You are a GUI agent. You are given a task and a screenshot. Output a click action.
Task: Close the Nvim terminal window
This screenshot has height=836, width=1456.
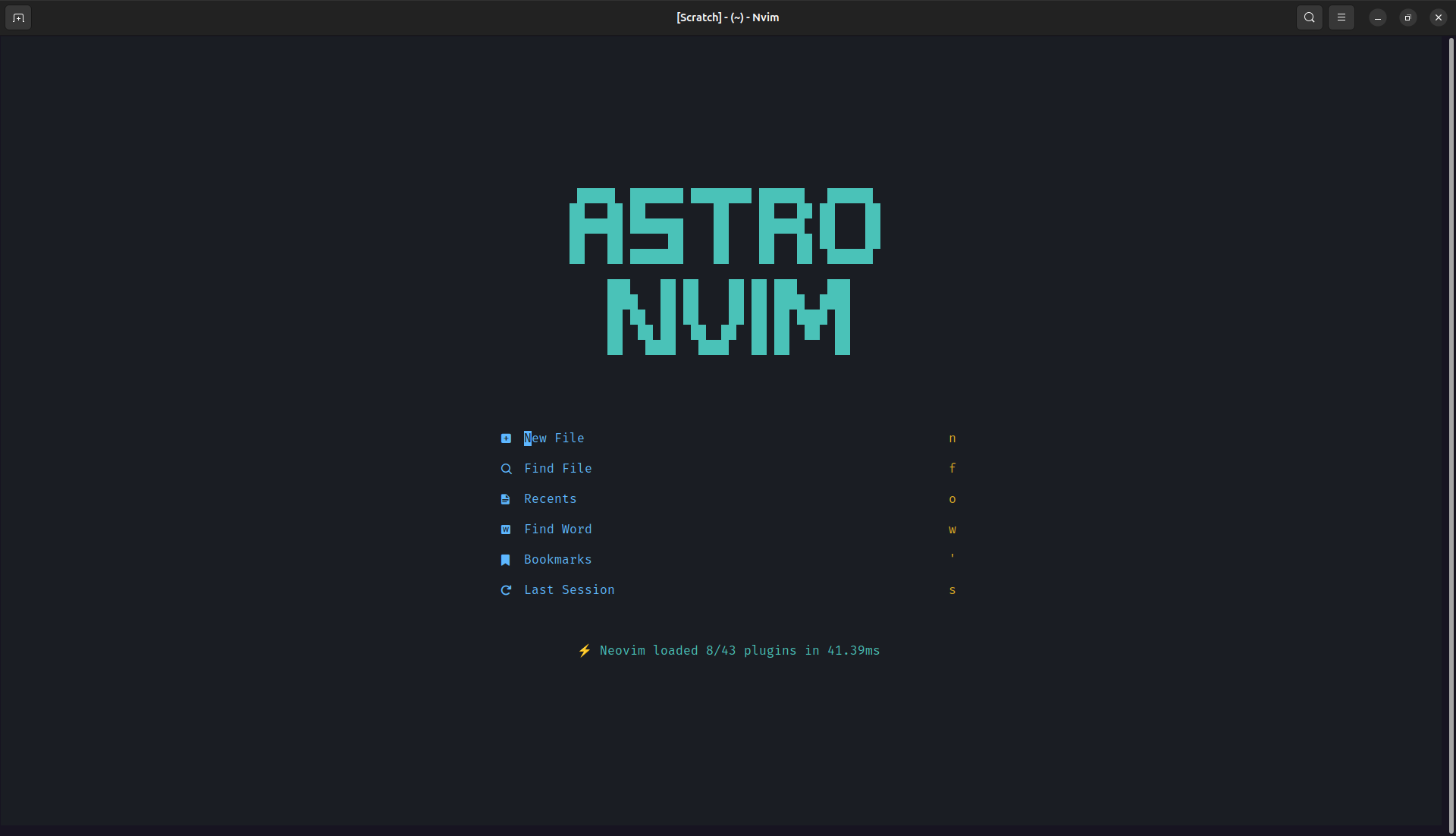click(x=1439, y=17)
